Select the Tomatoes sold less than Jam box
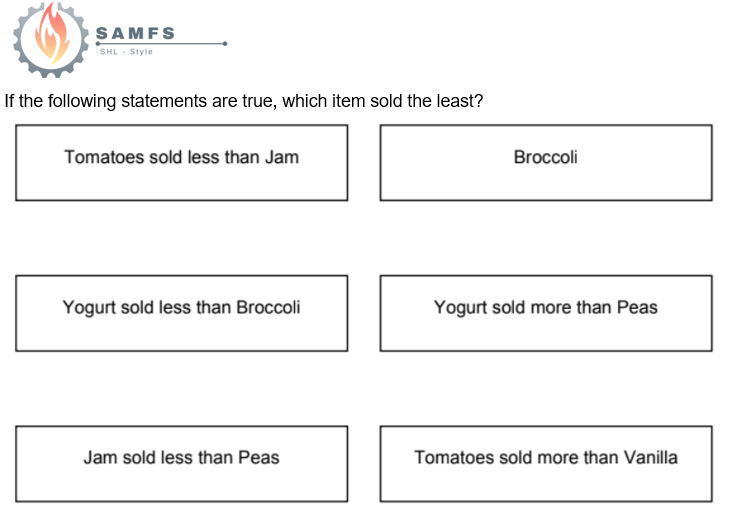Viewport: 732px width, 528px height. point(181,162)
